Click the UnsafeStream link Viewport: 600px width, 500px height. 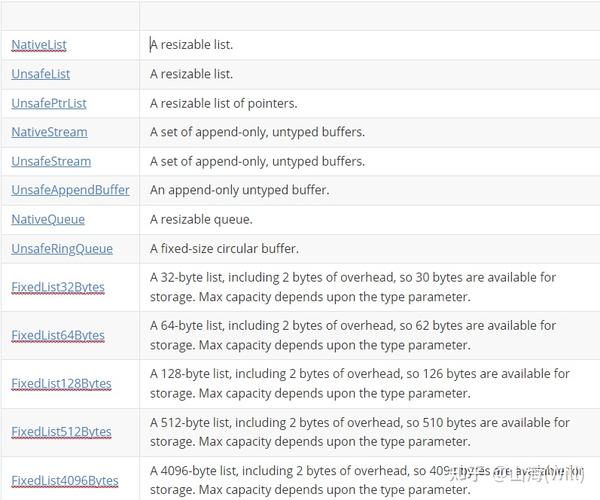point(51,161)
